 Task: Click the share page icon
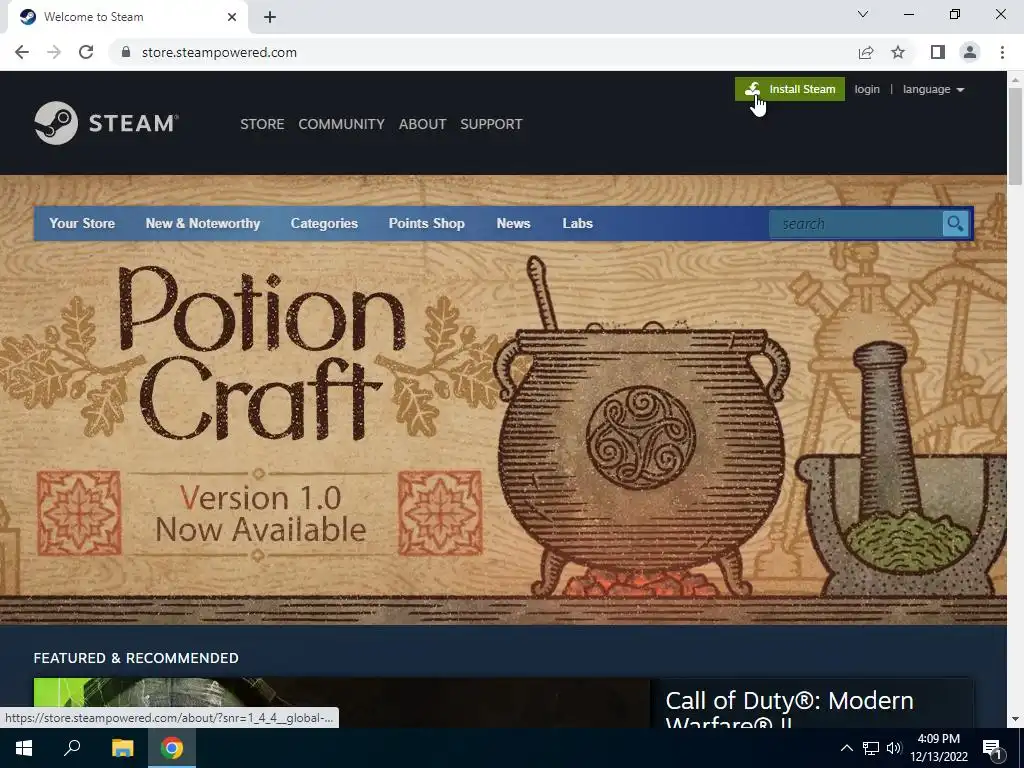[x=866, y=52]
